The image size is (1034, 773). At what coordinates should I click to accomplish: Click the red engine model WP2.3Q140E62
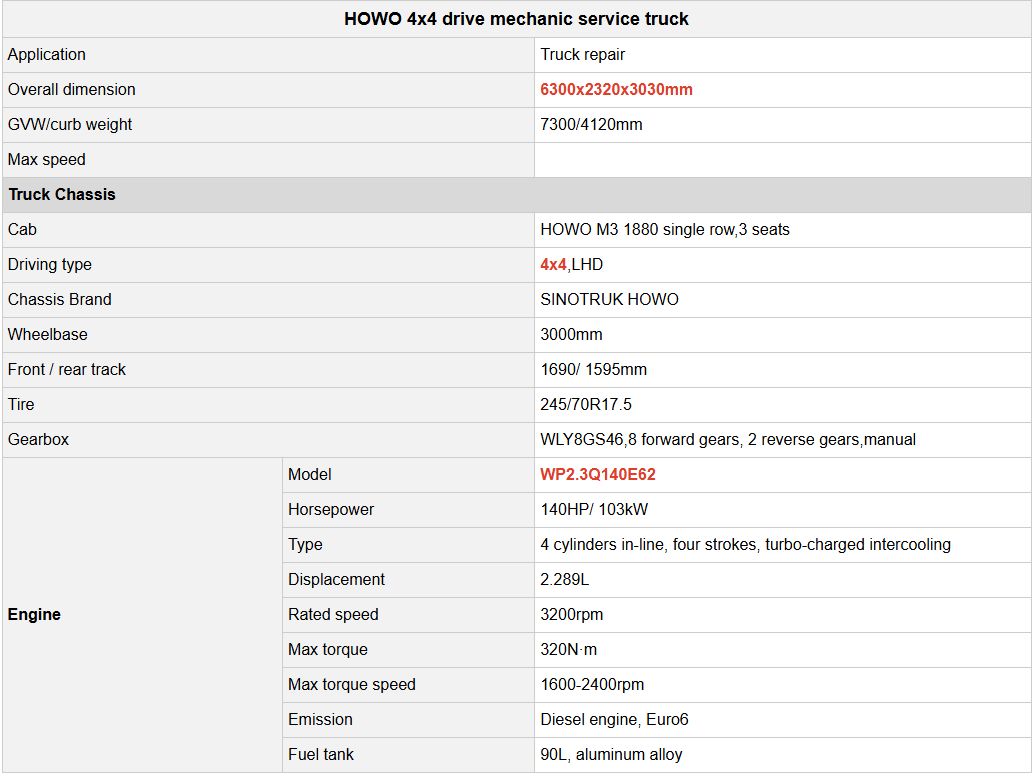click(x=598, y=475)
